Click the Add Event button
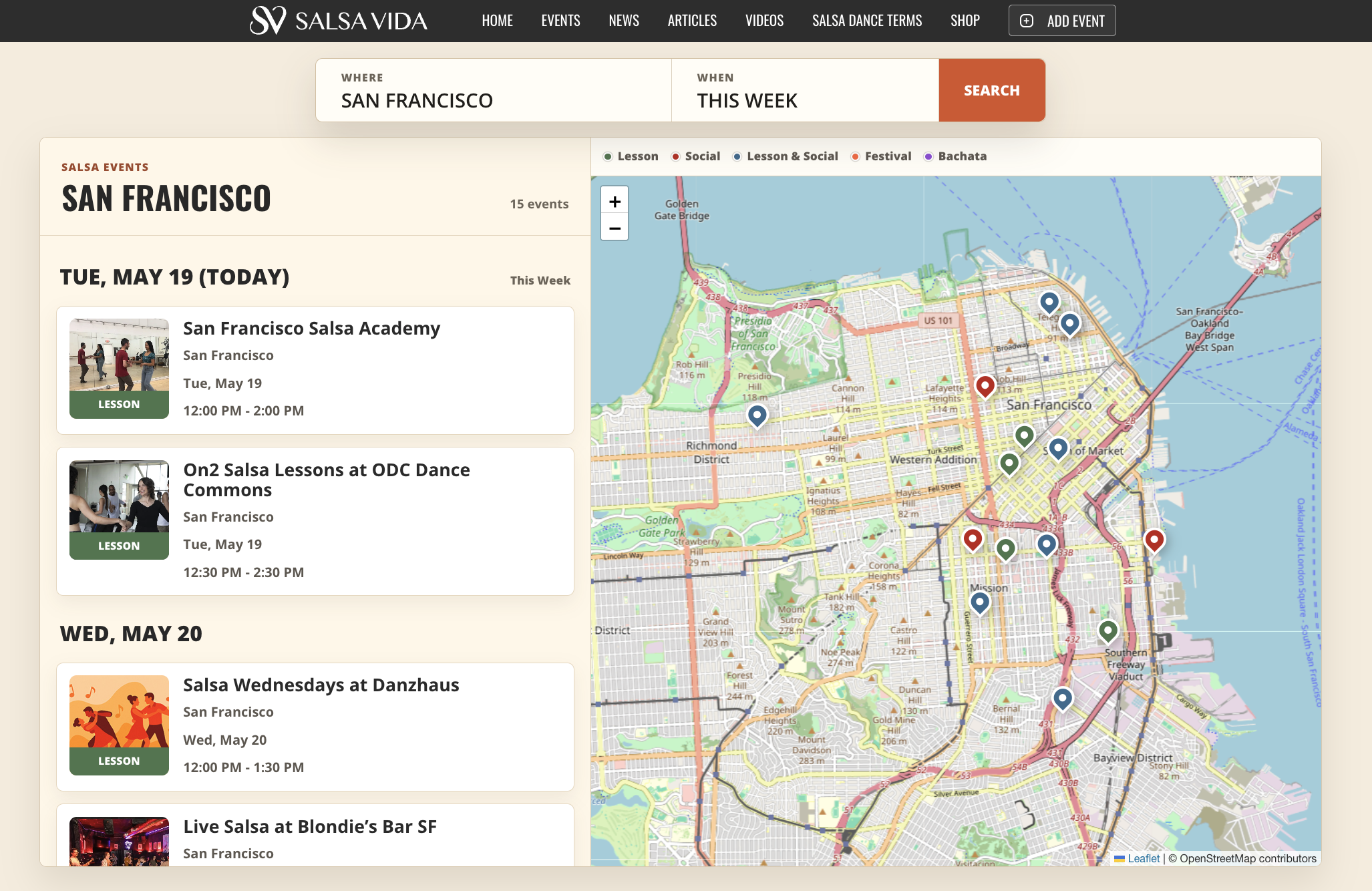 coord(1062,21)
